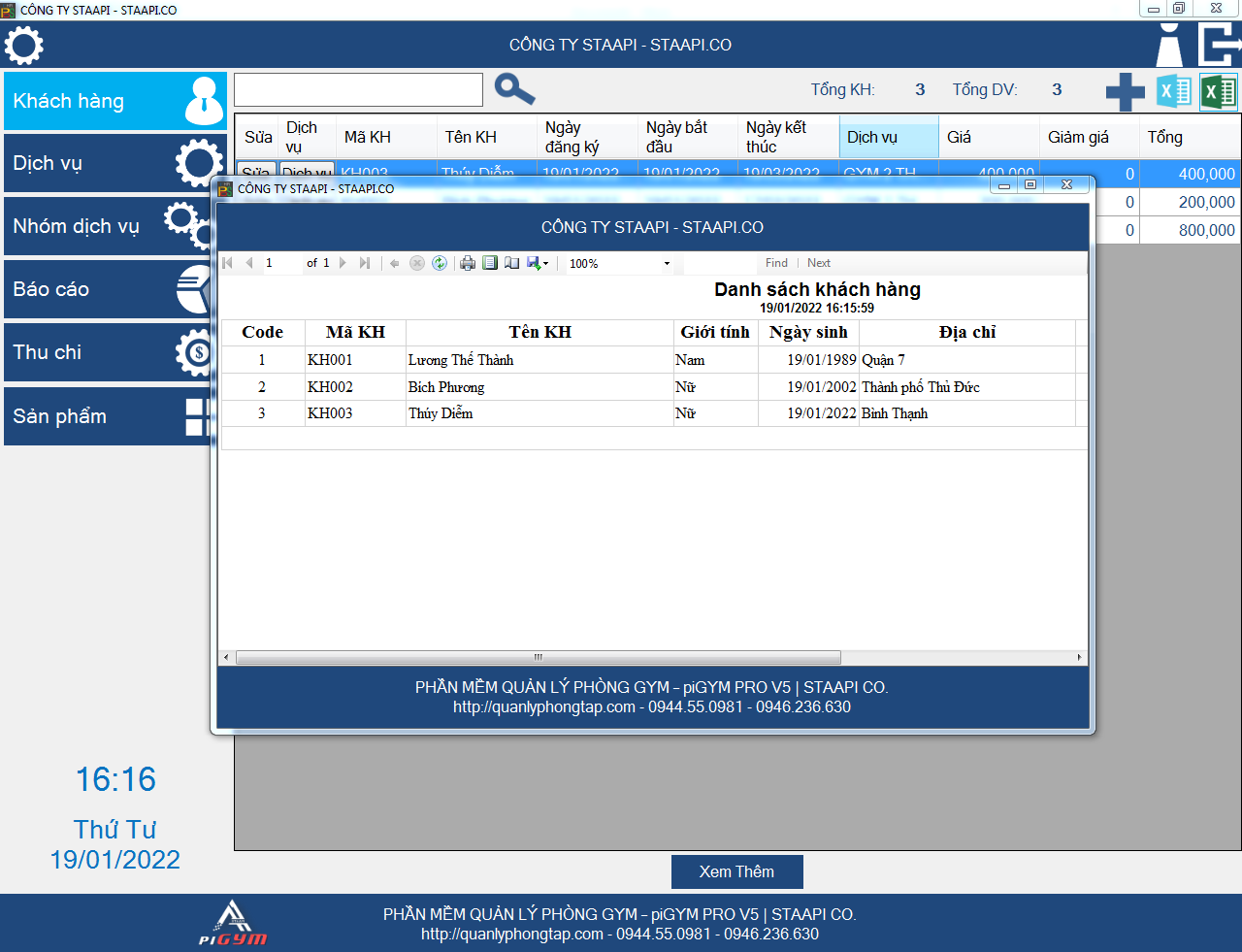The height and width of the screenshot is (952, 1242).
Task: Refresh the customer list report
Action: (x=440, y=263)
